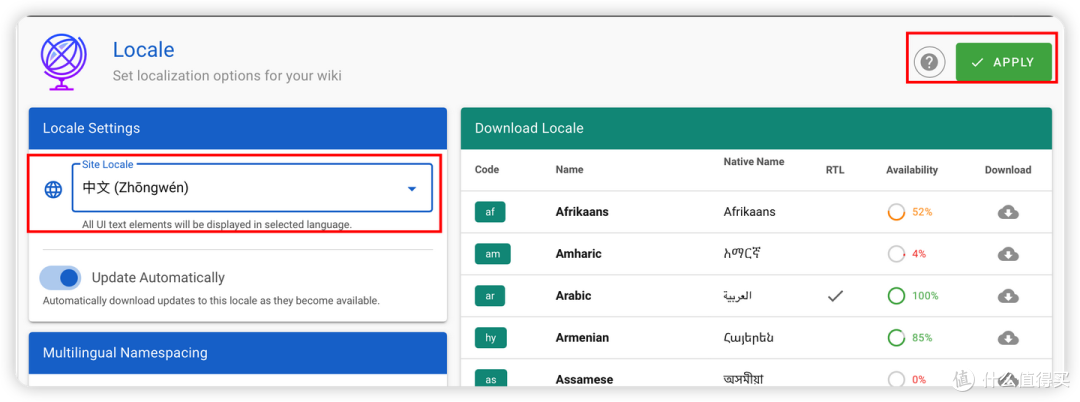The height and width of the screenshot is (402, 1080).
Task: Select the Site Locale combo box field
Action: point(252,187)
